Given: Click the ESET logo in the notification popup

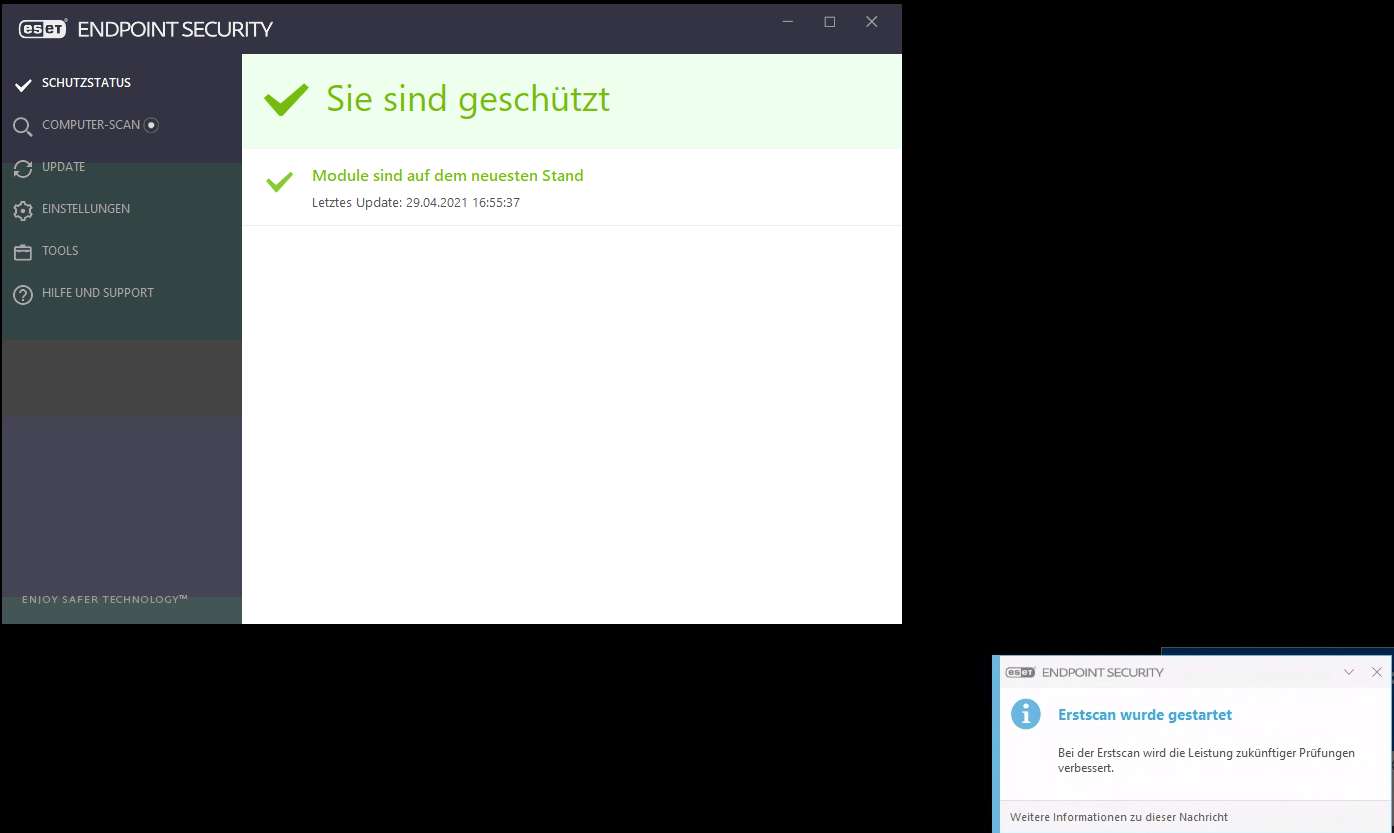Looking at the screenshot, I should coord(1020,672).
